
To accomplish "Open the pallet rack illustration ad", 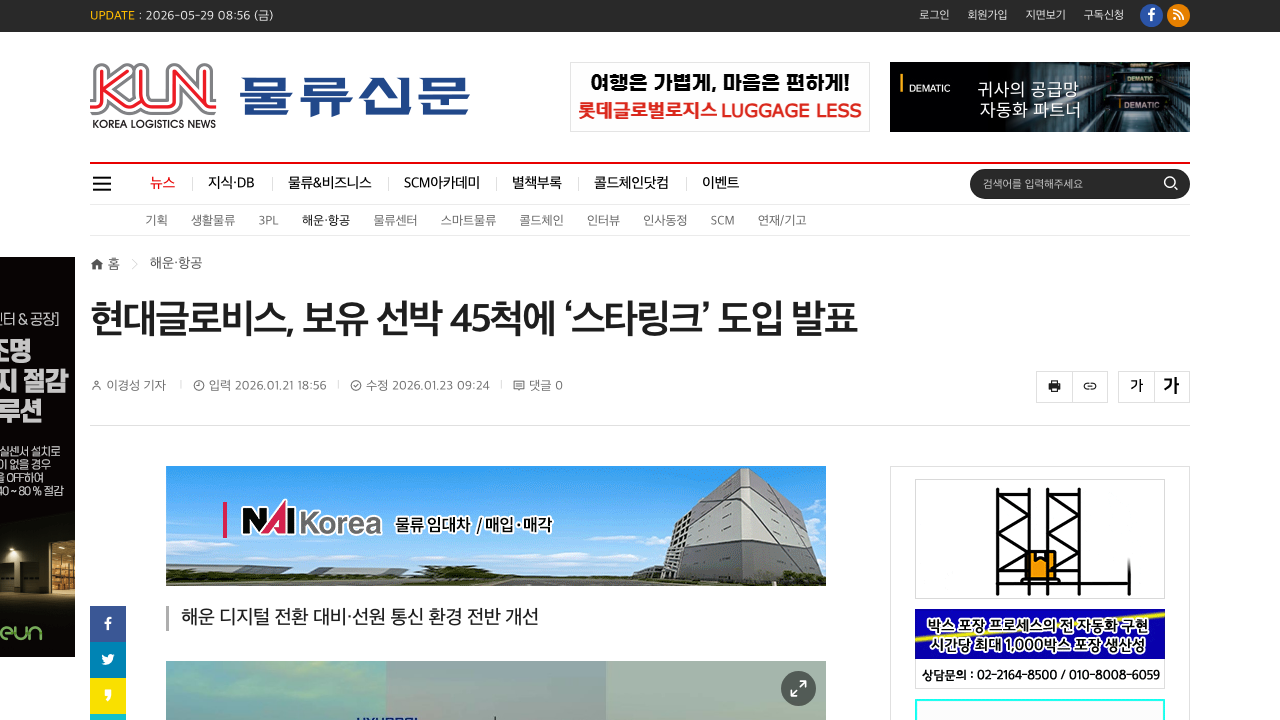I will click(1040, 539).
